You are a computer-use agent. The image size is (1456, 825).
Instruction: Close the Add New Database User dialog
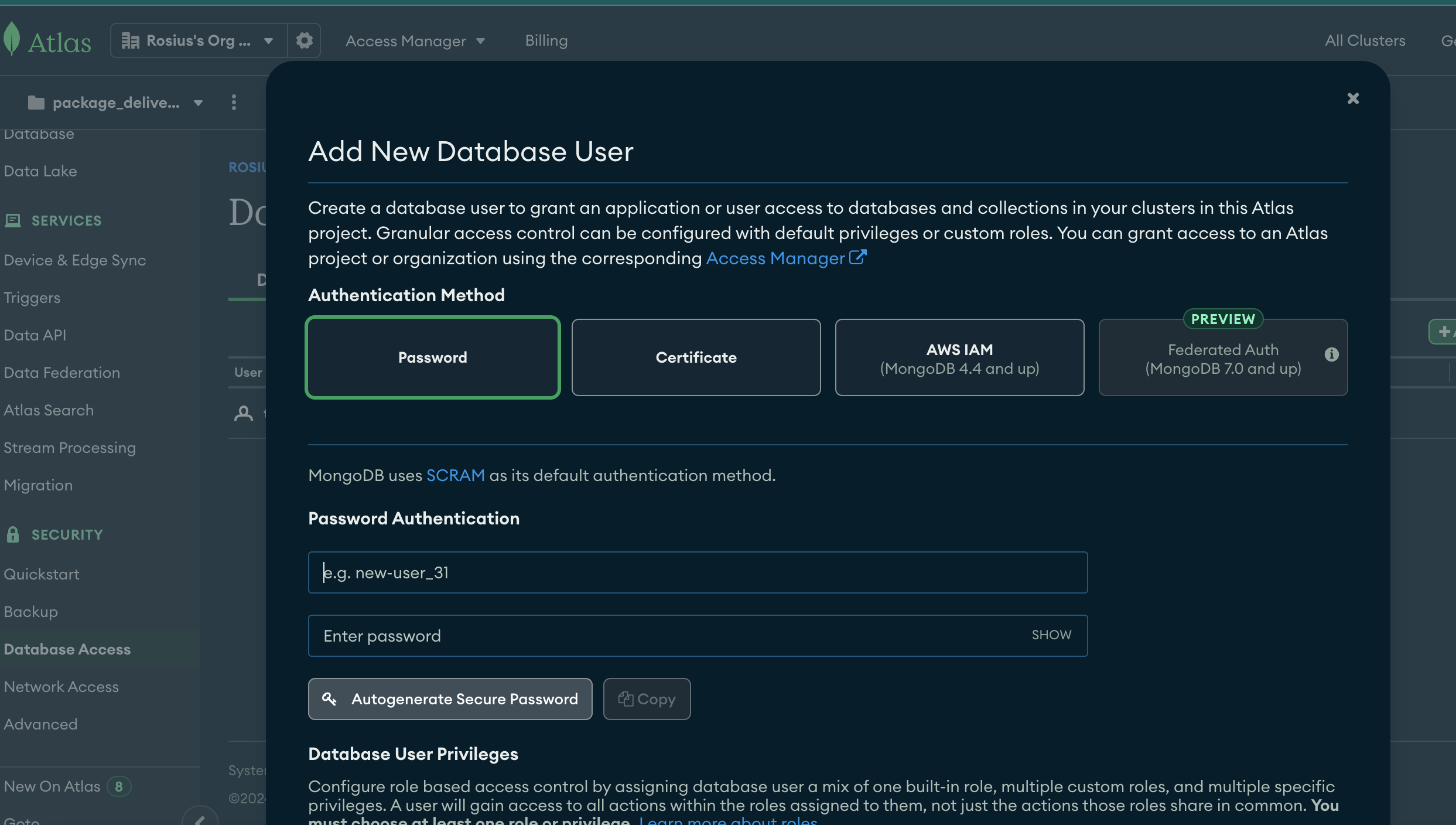(x=1353, y=98)
